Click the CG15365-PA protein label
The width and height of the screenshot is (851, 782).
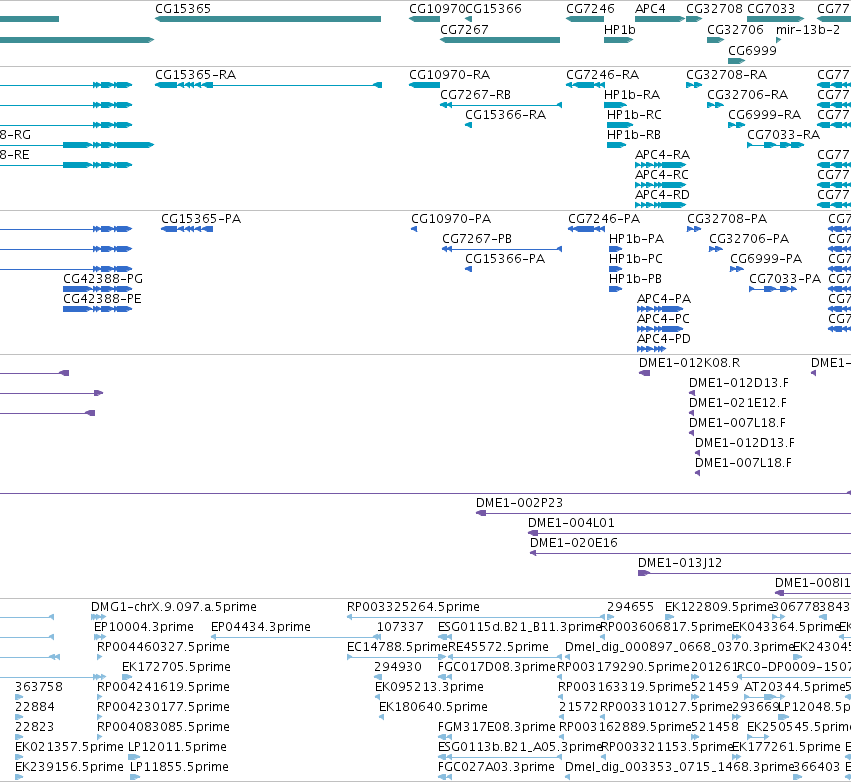[x=201, y=219]
